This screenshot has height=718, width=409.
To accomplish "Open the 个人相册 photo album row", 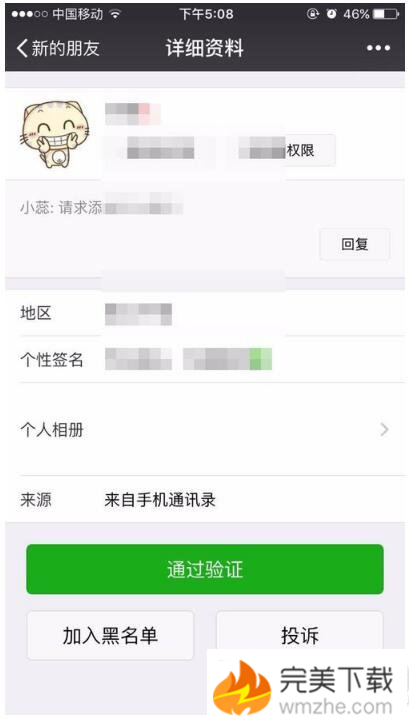I will [x=205, y=430].
